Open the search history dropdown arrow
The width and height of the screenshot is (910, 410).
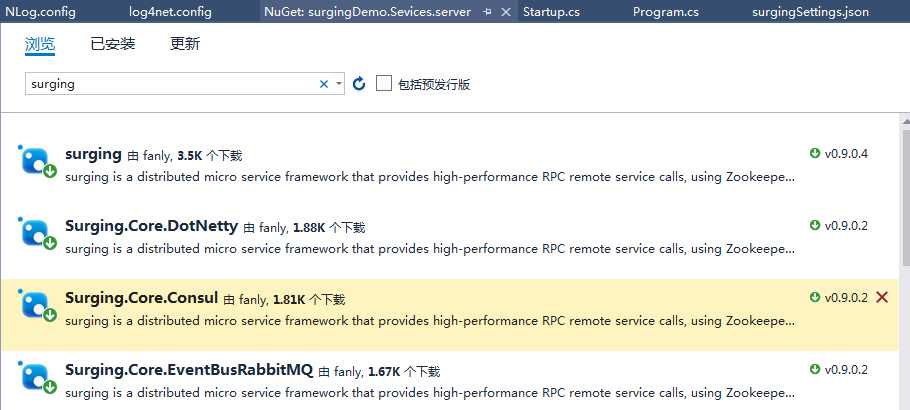pyautogui.click(x=339, y=84)
